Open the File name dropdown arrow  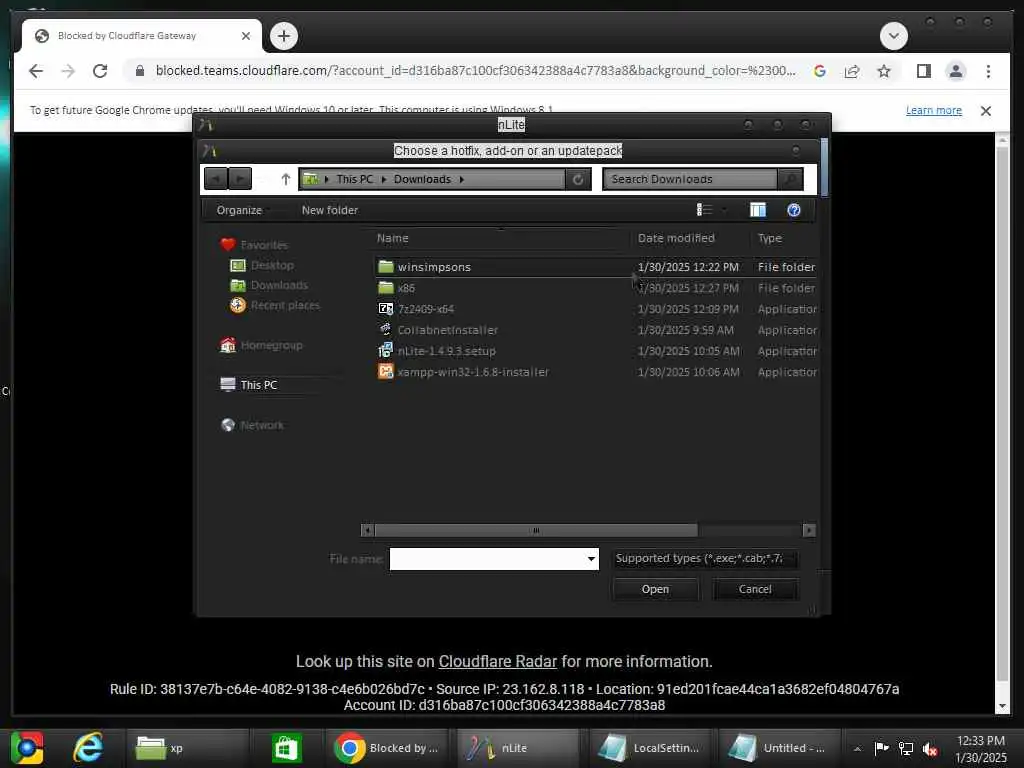point(591,559)
